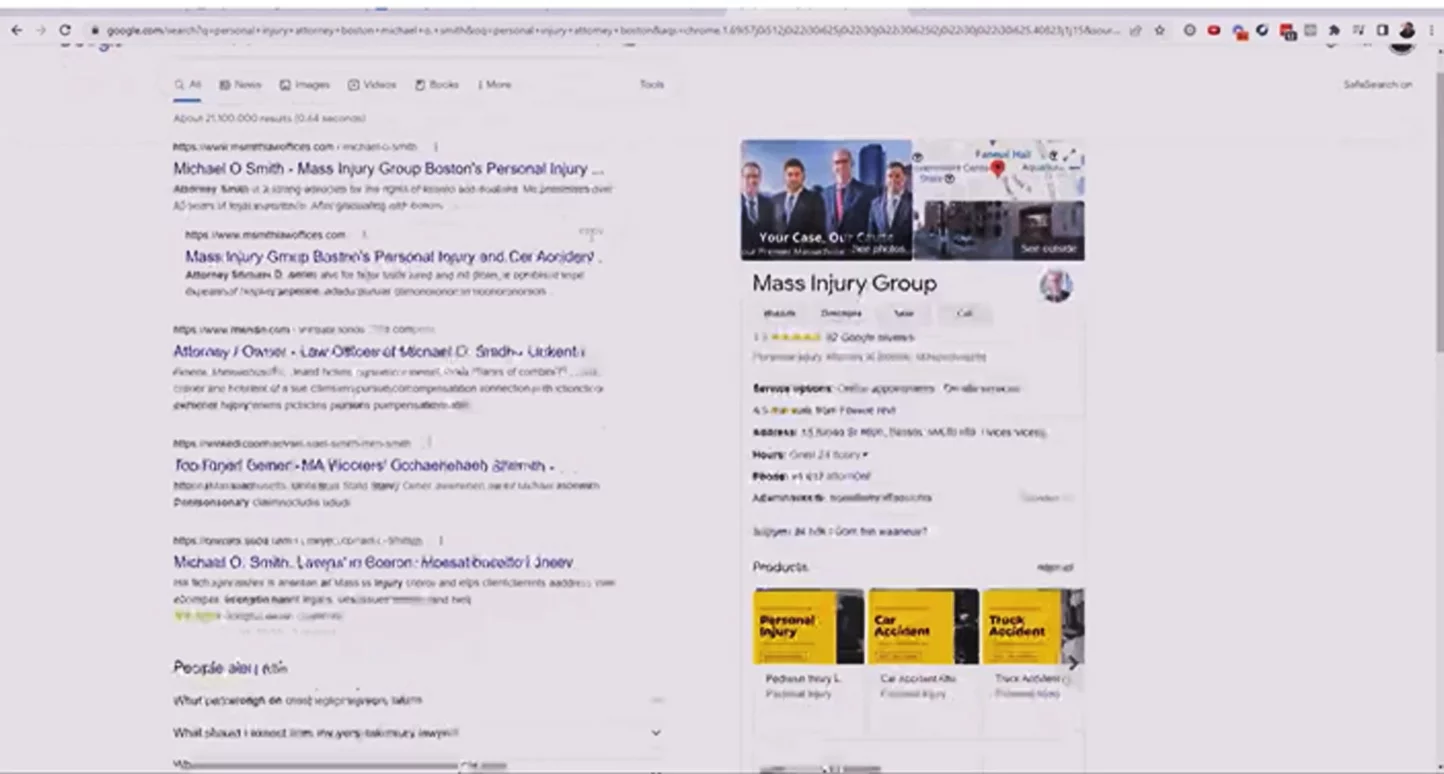Viewport: 1444px width, 774px height.
Task: Open the Chrome profile avatar
Action: click(x=1408, y=31)
